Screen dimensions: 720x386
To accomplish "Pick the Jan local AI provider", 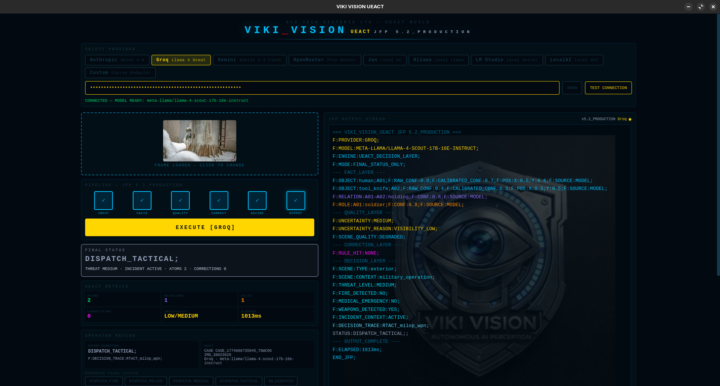I will tap(385, 60).
